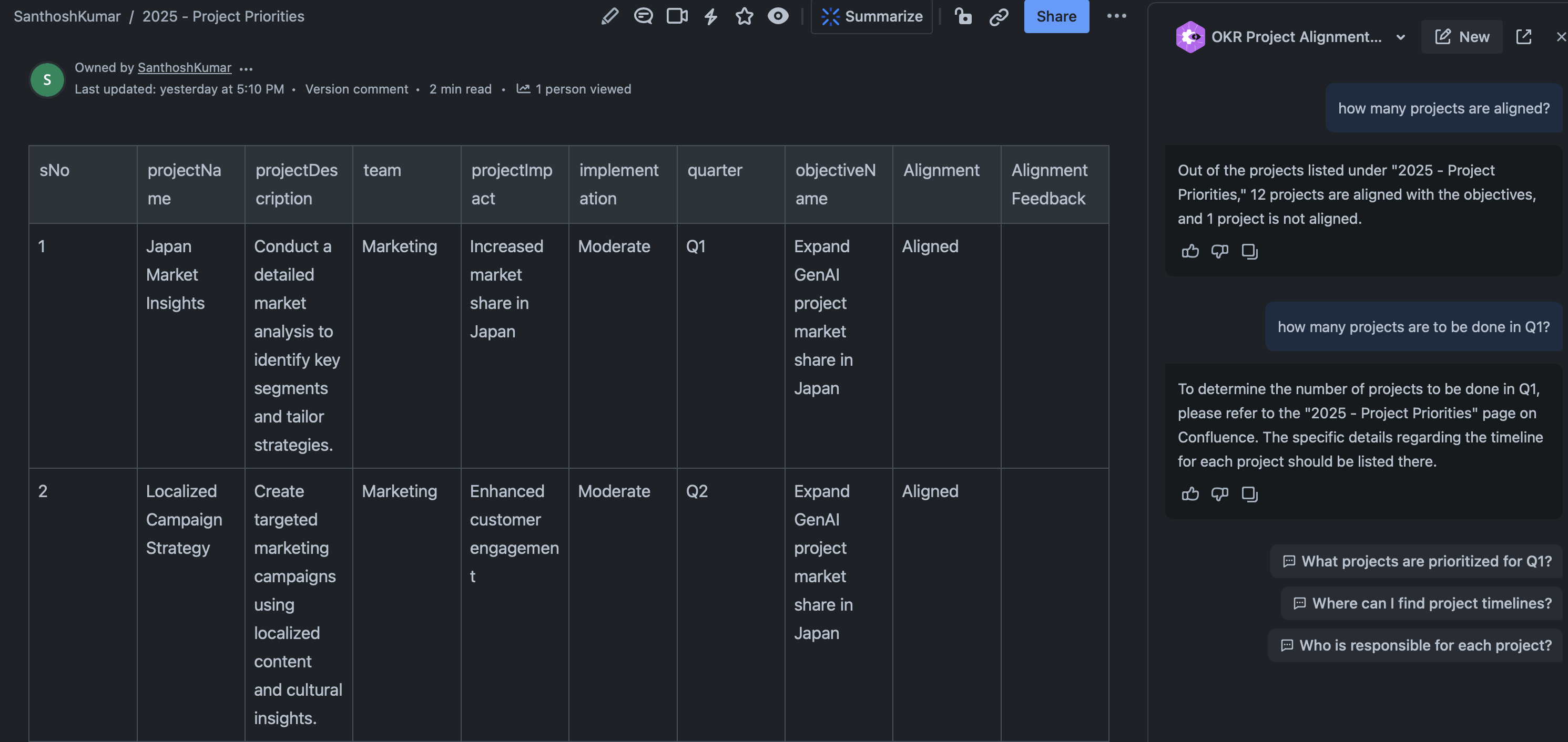This screenshot has width=1568, height=742.
Task: Click the blue Share button
Action: pyautogui.click(x=1056, y=16)
